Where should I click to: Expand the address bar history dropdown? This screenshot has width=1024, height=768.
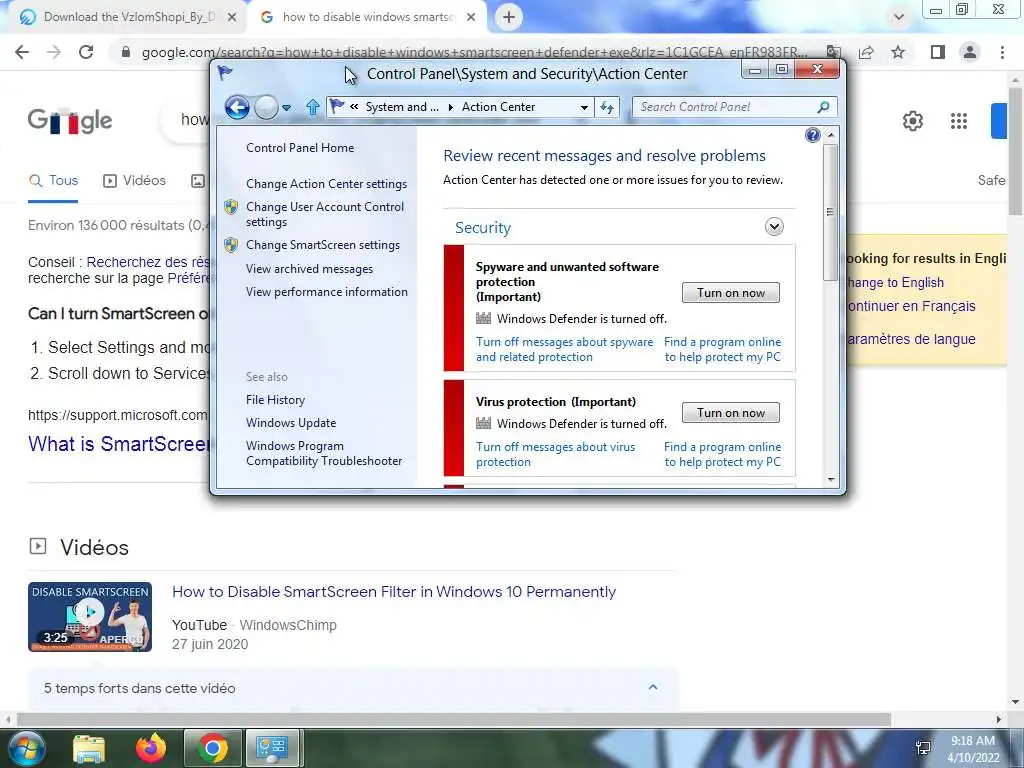584,107
